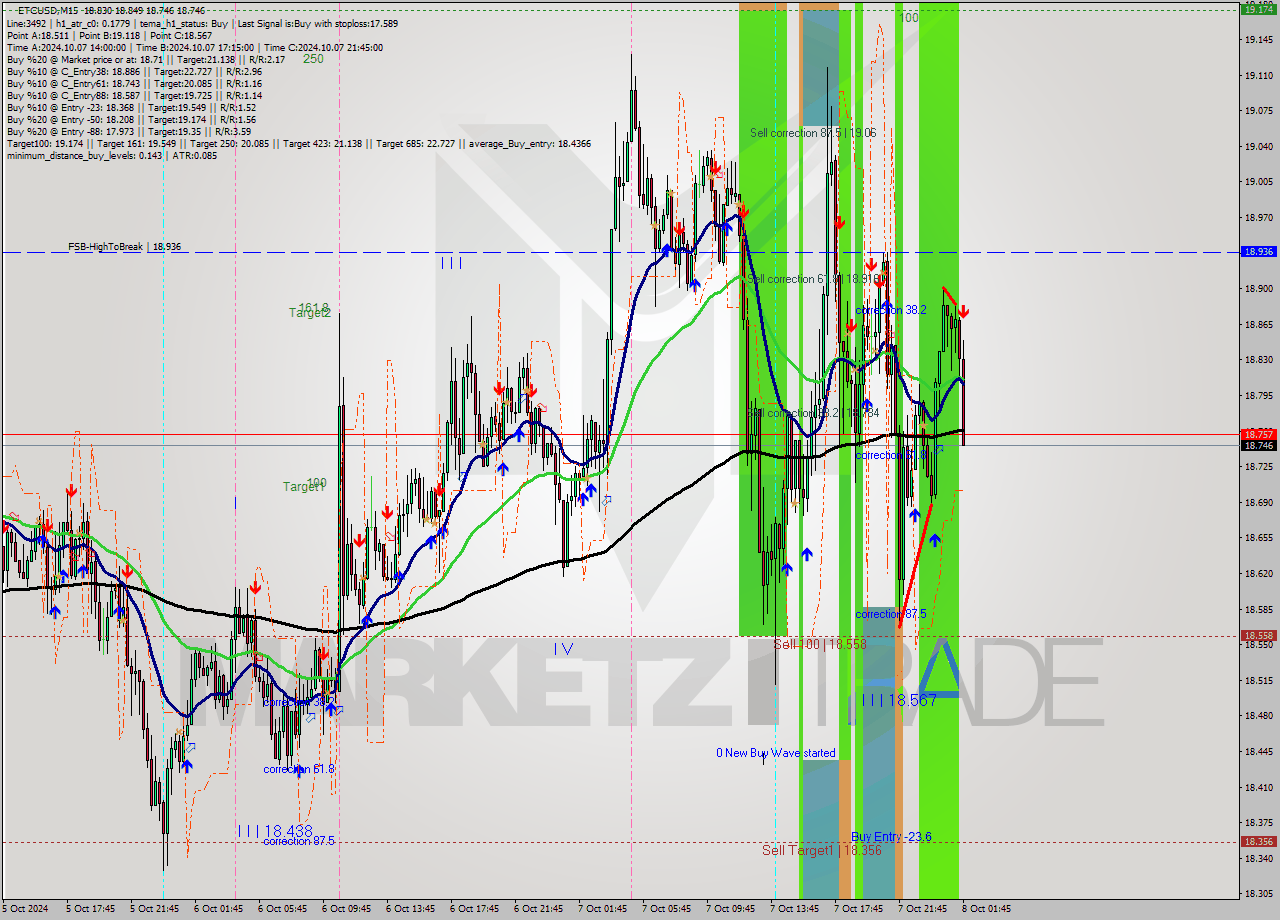Click the 'I V' wave label
The image size is (1280, 920).
click(564, 649)
